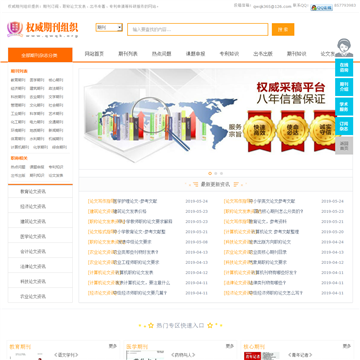Click the 教育期刊 section heading
This screenshot has height=360, width=360.
[x=20, y=347]
